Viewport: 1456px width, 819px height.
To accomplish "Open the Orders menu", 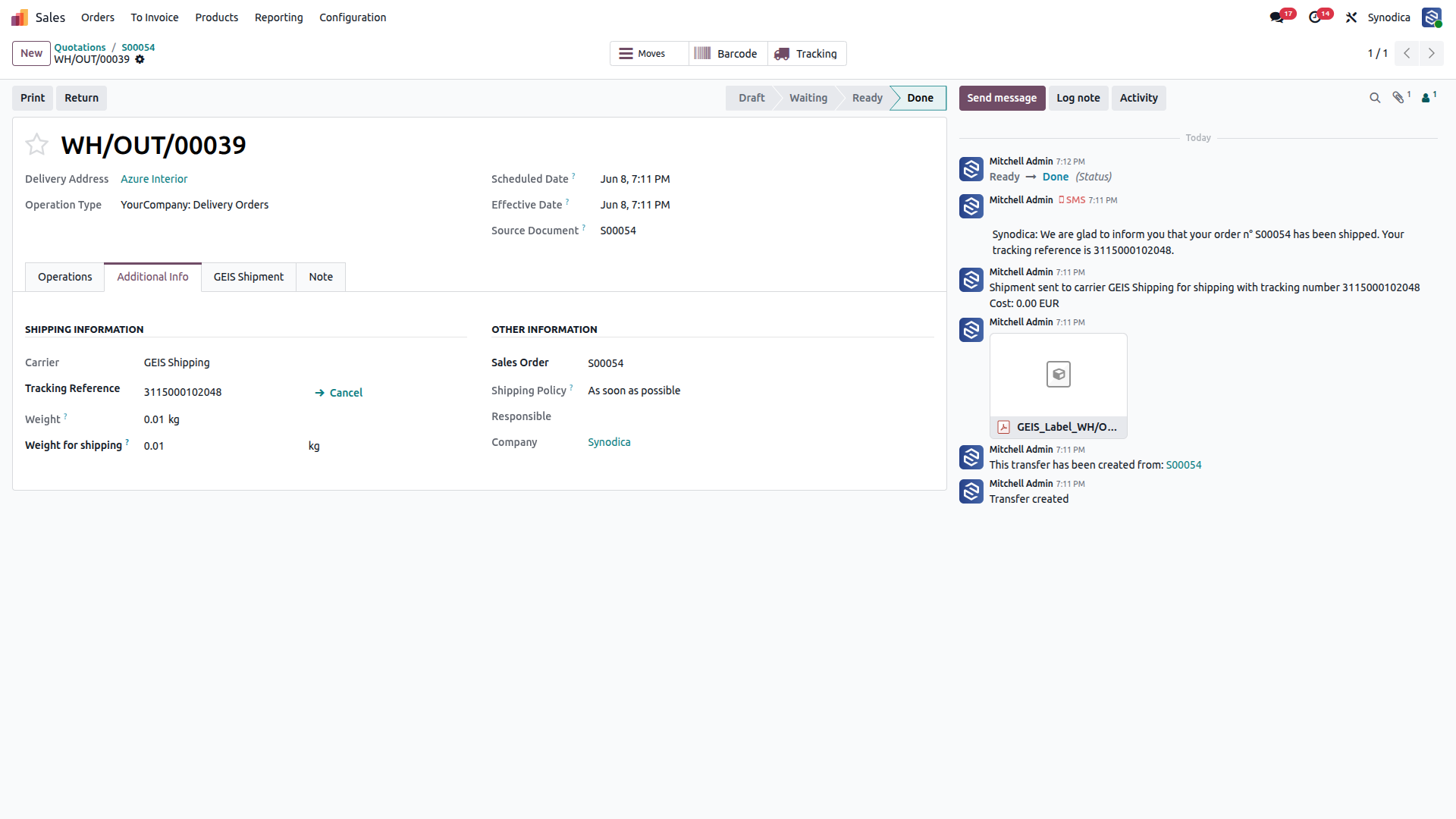I will [98, 17].
